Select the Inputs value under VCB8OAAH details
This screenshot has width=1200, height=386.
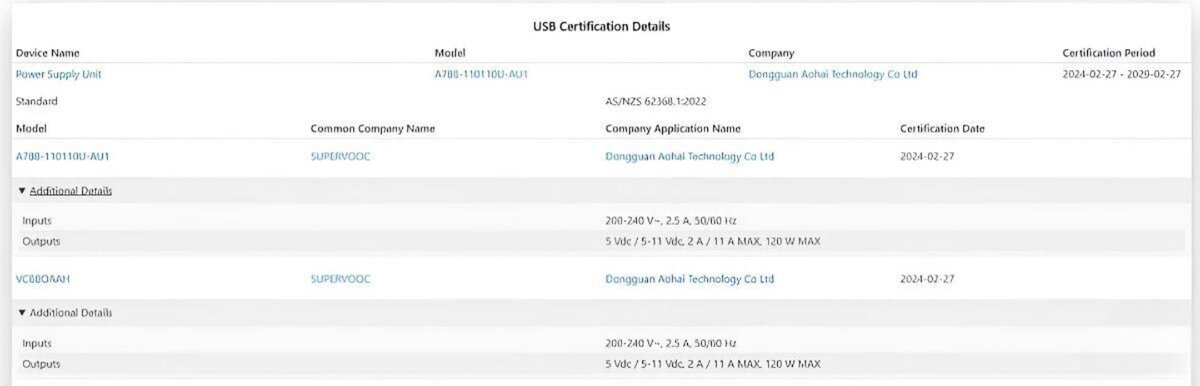click(671, 343)
